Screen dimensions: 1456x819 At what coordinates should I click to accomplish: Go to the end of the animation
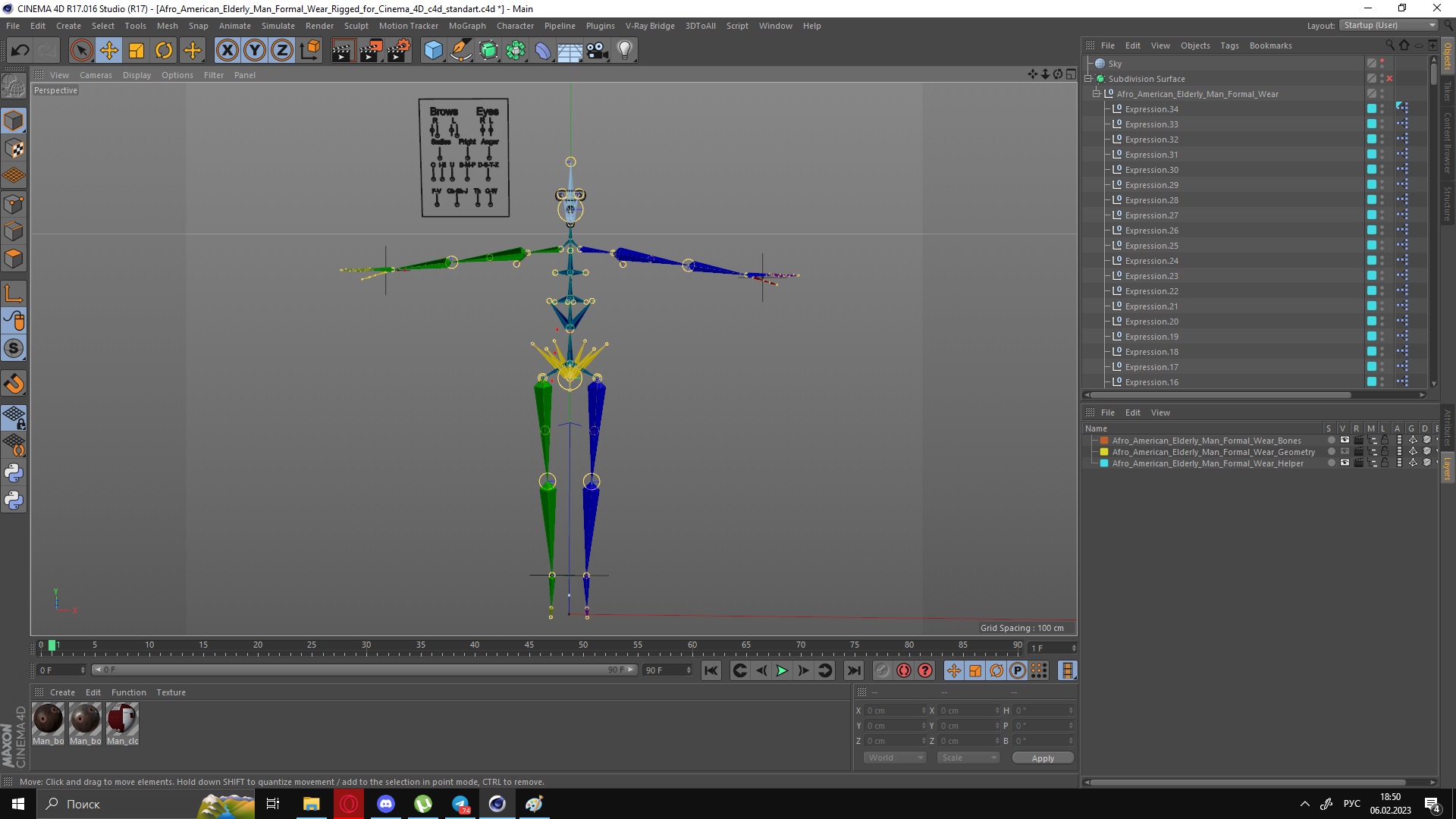pyautogui.click(x=853, y=670)
